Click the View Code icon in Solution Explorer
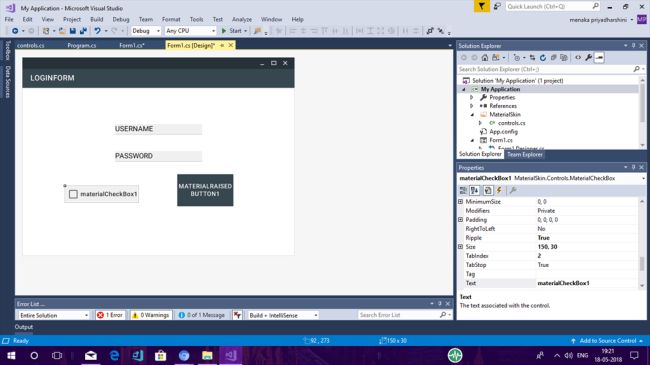The width and height of the screenshot is (650, 365). [578, 58]
